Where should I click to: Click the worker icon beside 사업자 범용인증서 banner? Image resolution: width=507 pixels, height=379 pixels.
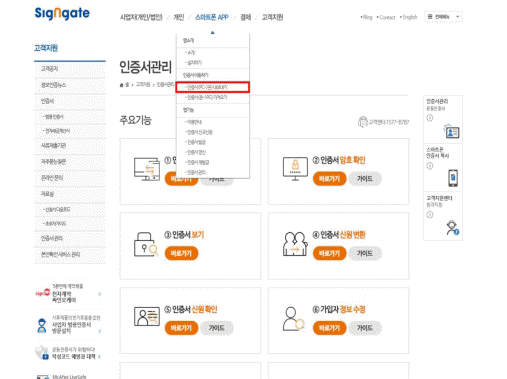click(x=42, y=326)
